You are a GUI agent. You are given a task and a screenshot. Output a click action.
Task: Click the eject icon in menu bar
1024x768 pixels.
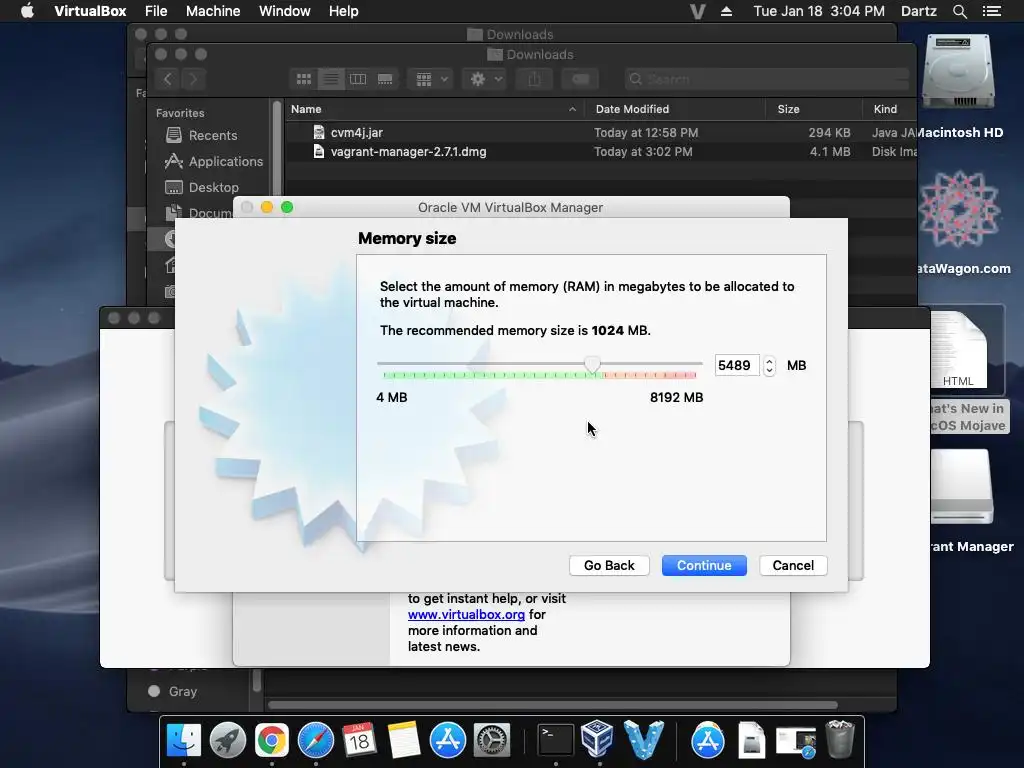click(x=726, y=11)
